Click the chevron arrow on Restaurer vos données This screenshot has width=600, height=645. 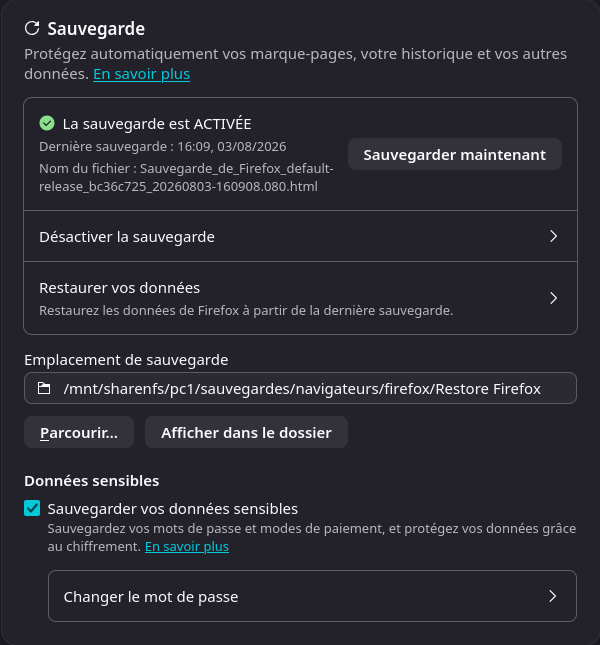click(554, 298)
